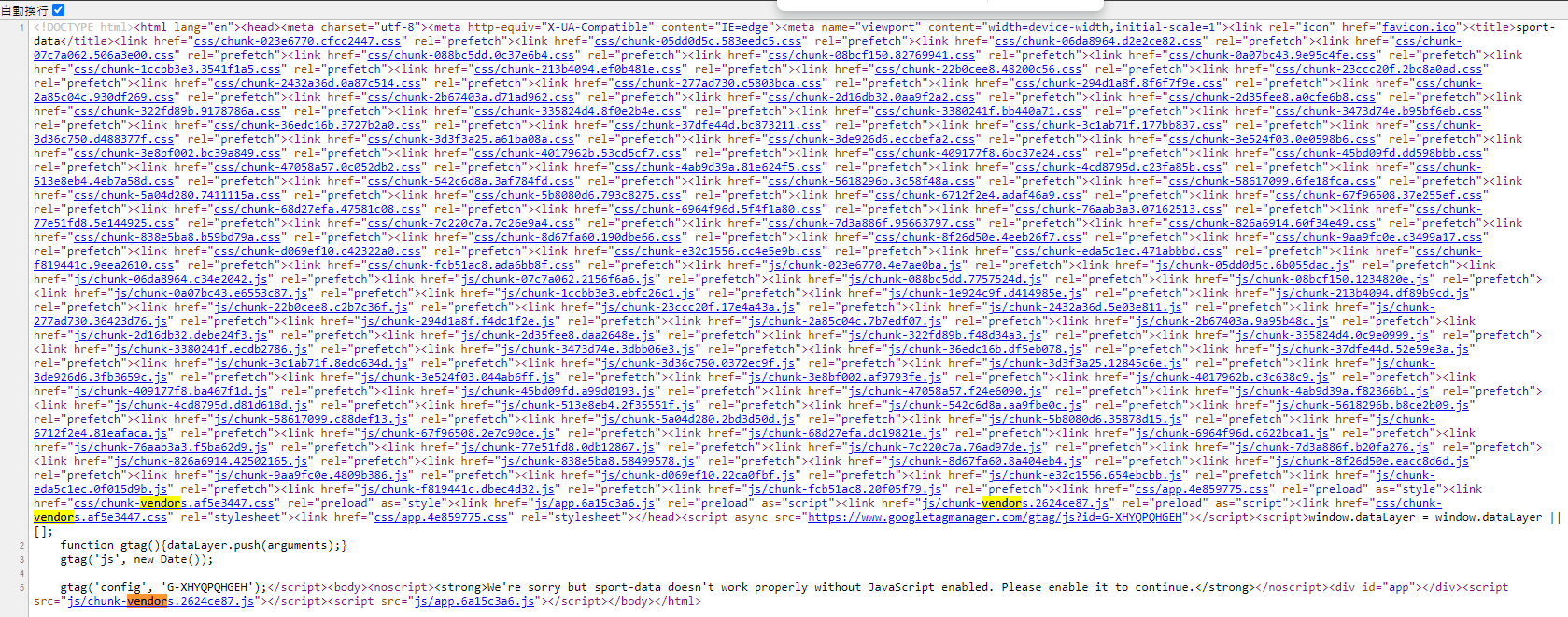Open css/chunk-5a04d280.7411115a.css link

[177, 195]
